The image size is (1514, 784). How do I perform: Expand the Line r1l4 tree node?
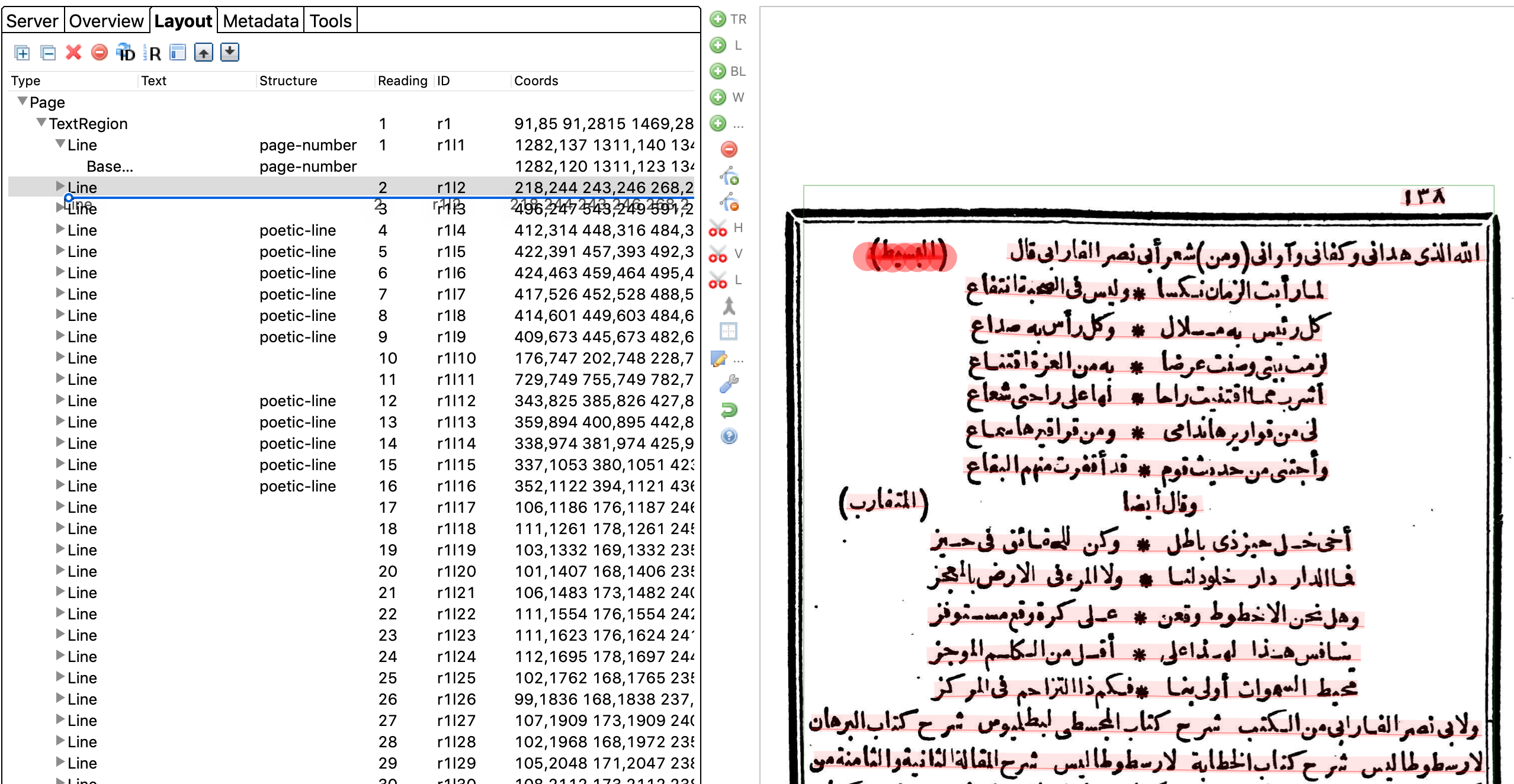(x=60, y=229)
